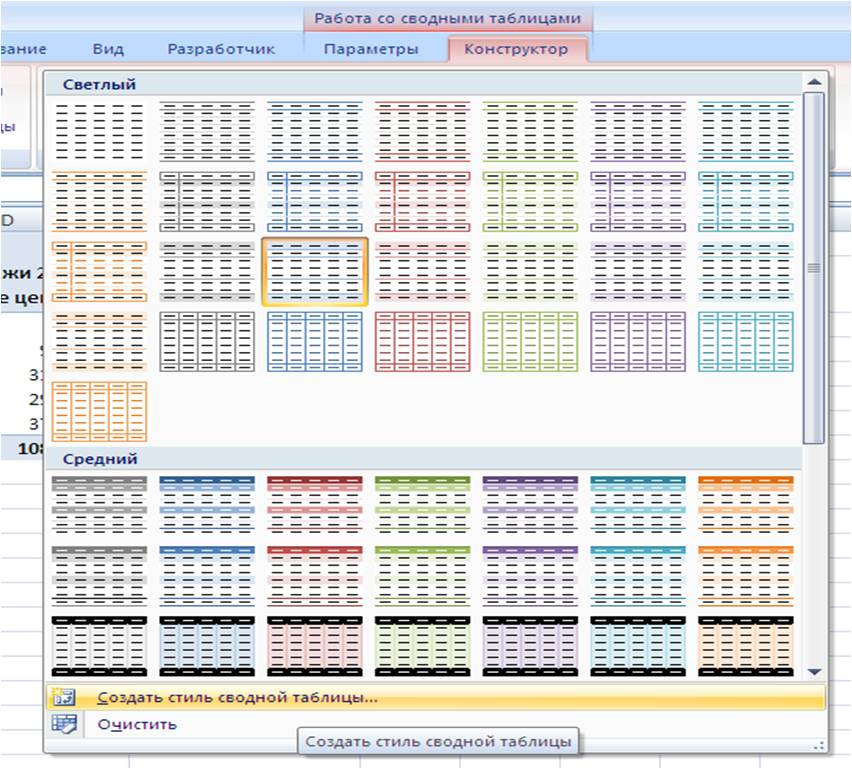Switch to the Конструктор tab
The image size is (852, 769).
[x=516, y=49]
